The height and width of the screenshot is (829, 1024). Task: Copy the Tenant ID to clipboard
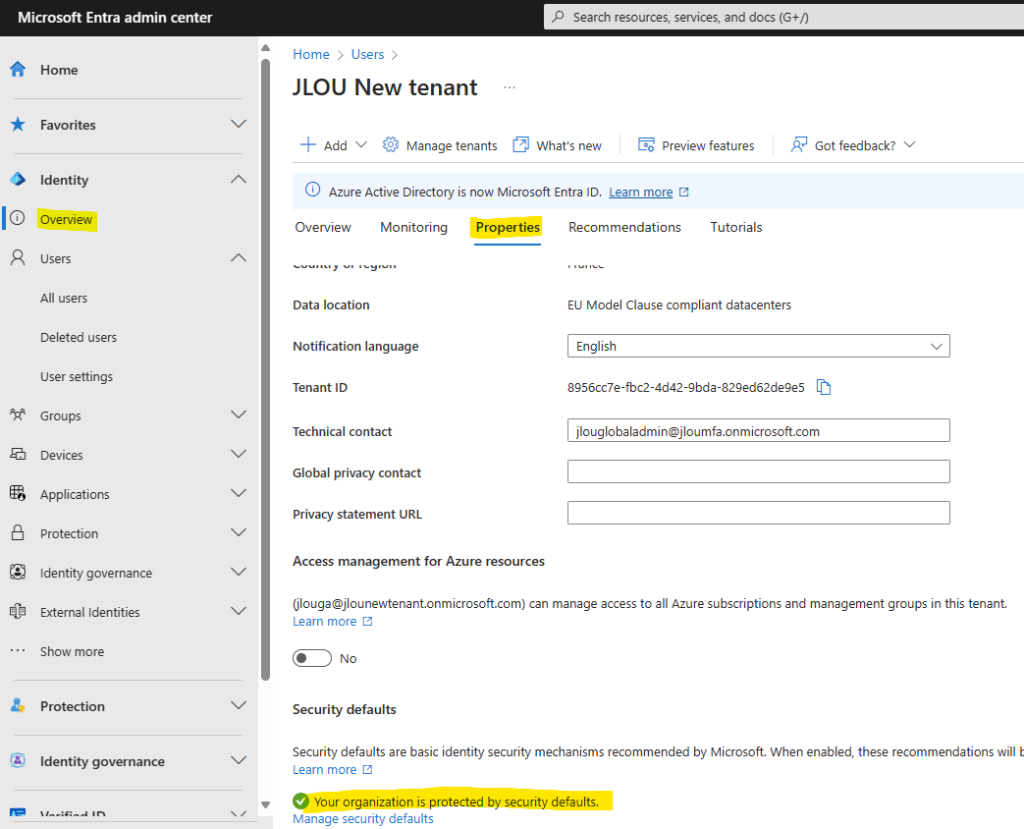point(824,387)
